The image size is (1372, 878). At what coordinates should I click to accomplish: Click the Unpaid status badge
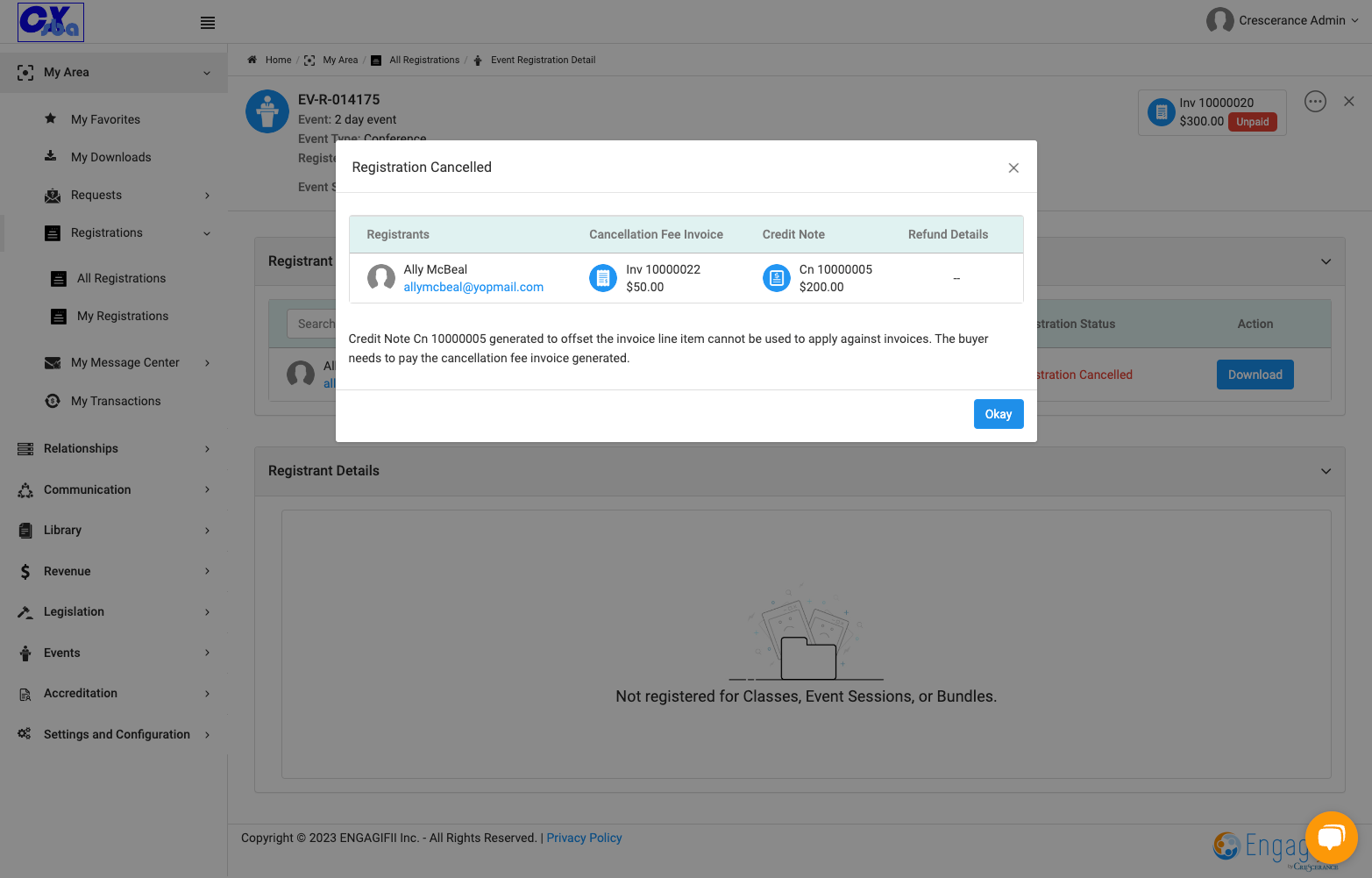[x=1253, y=122]
